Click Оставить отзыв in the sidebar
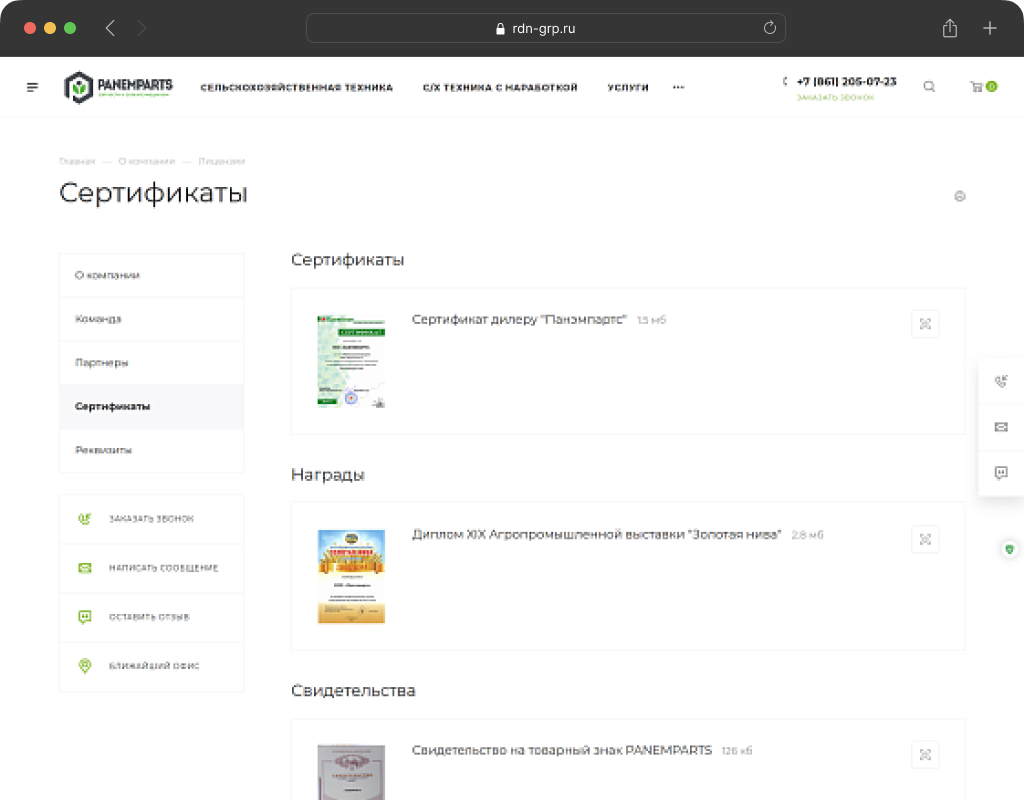1024x800 pixels. [149, 617]
